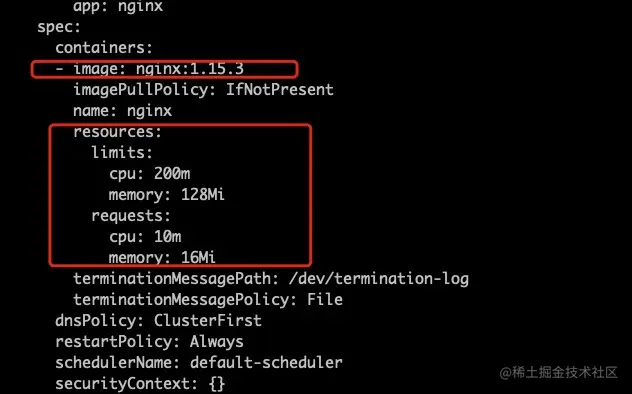Click the containers: key
632x394 pixels.
(x=104, y=48)
